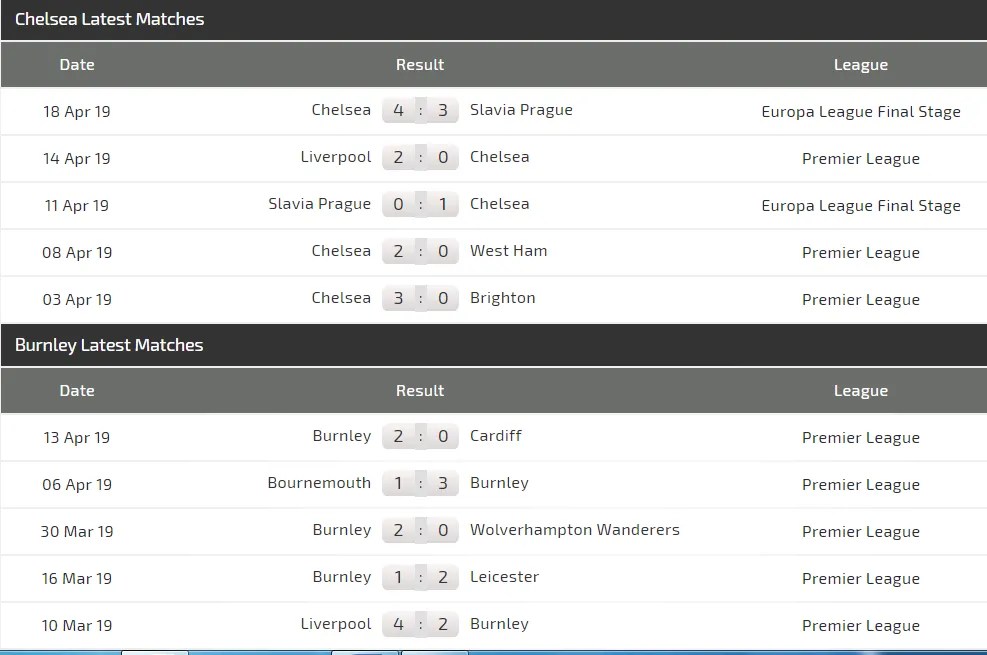Open the Chelsea 3:0 Brighton score
The width and height of the screenshot is (987, 655).
420,299
